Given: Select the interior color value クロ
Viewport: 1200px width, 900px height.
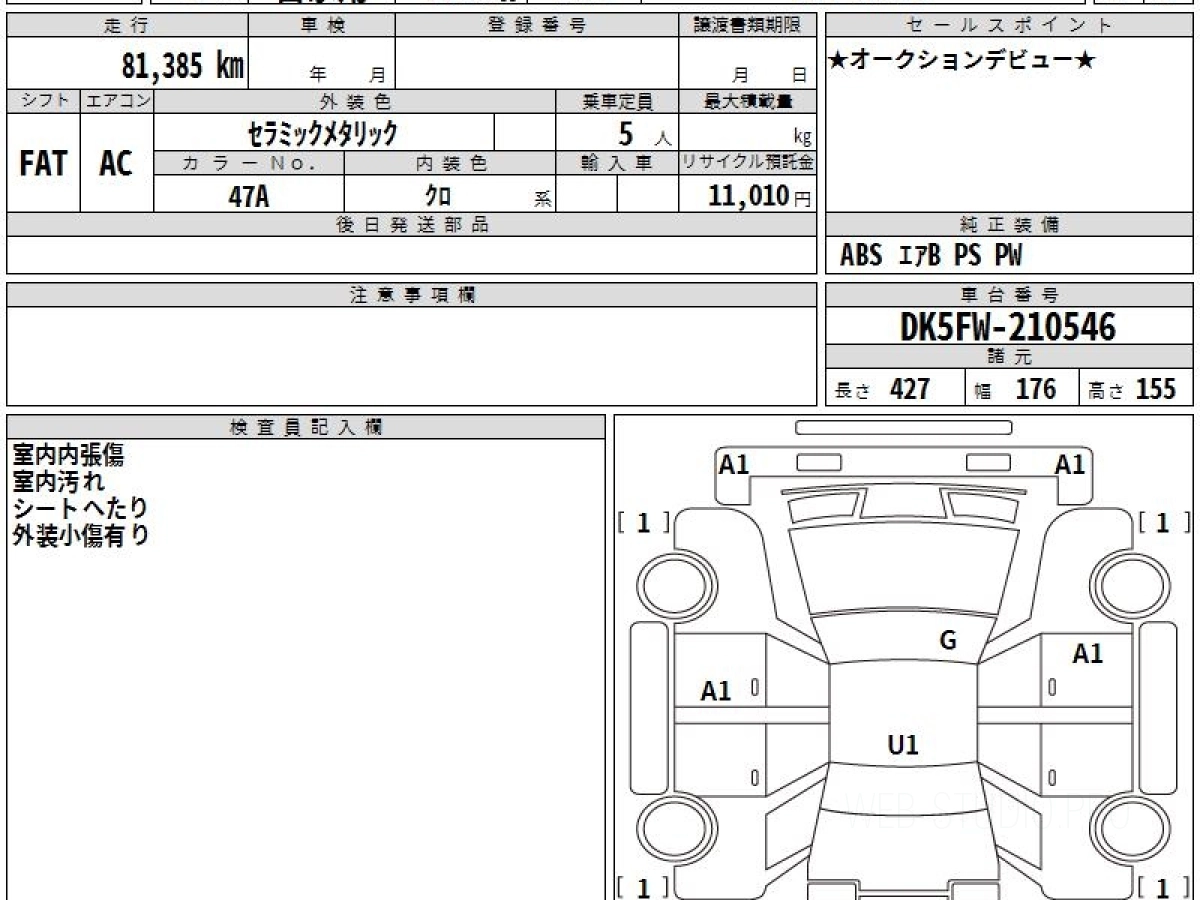Looking at the screenshot, I should point(438,196).
